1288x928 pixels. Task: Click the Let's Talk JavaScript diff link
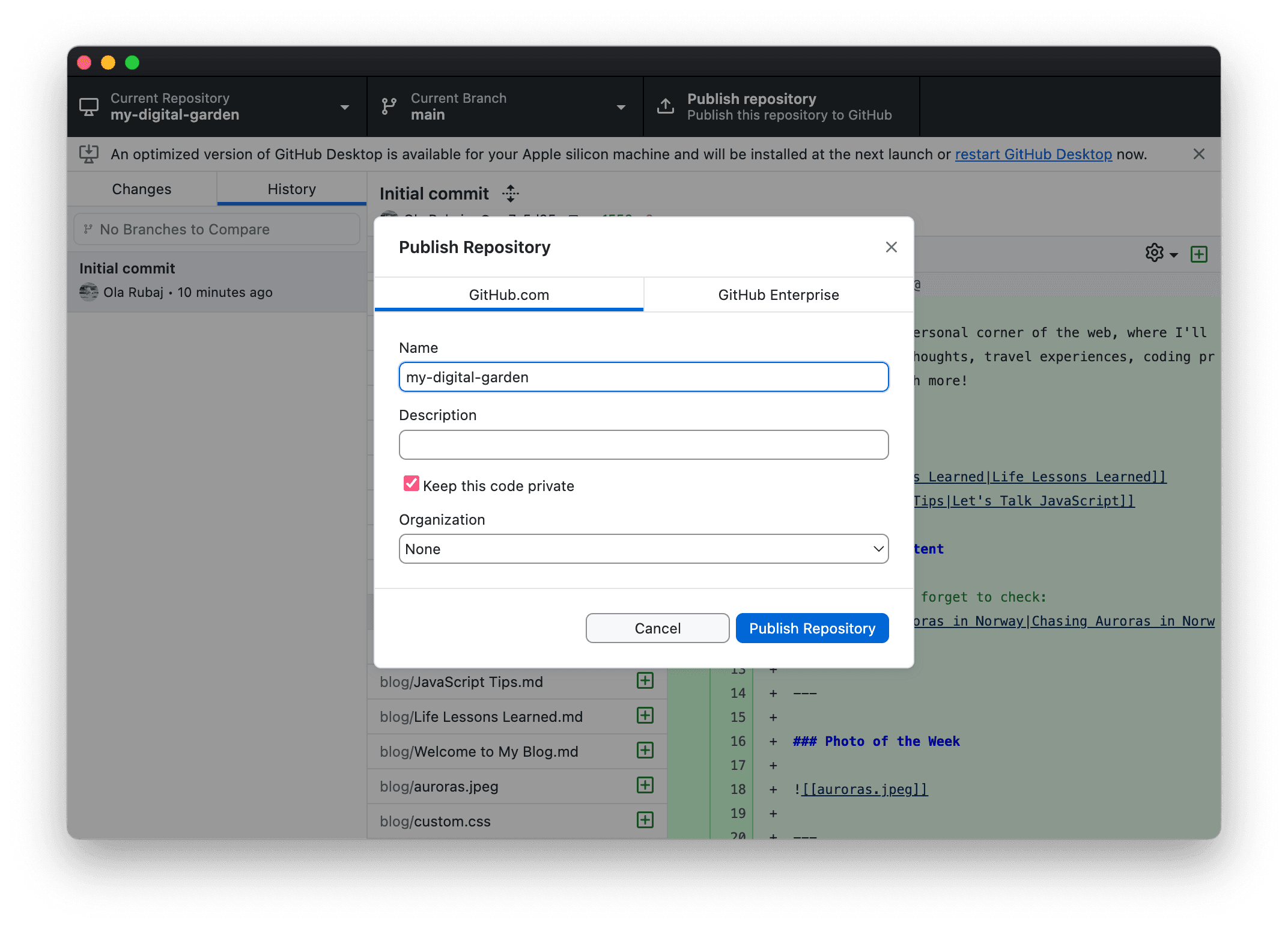tap(1024, 501)
